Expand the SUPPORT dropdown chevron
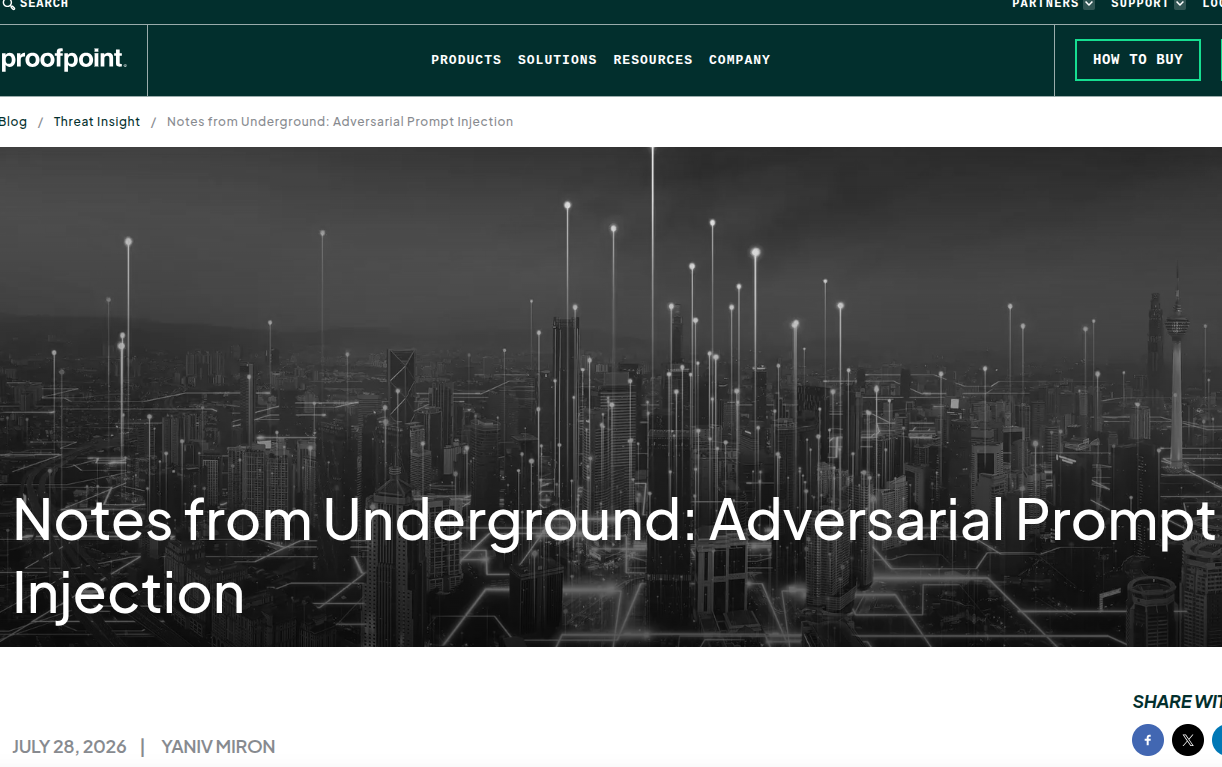The width and height of the screenshot is (1222, 767). click(1180, 4)
